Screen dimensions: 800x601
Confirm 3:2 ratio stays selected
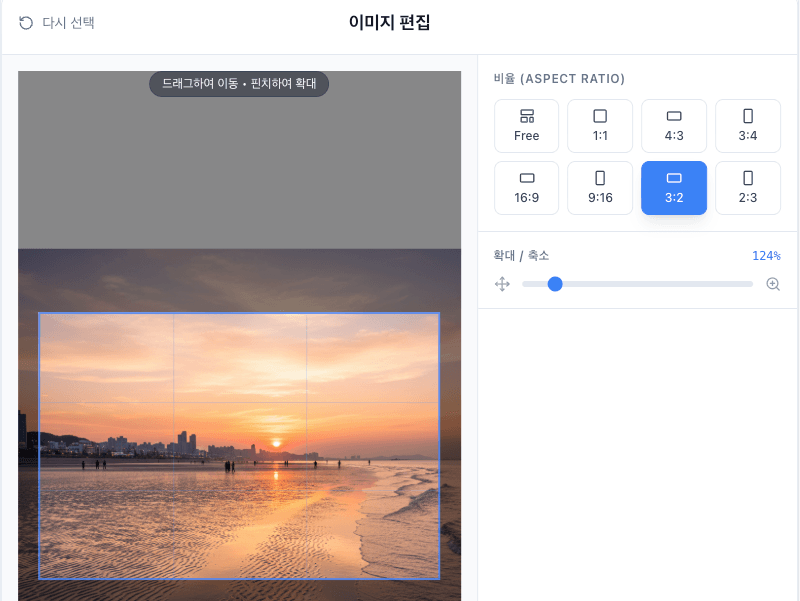(674, 187)
